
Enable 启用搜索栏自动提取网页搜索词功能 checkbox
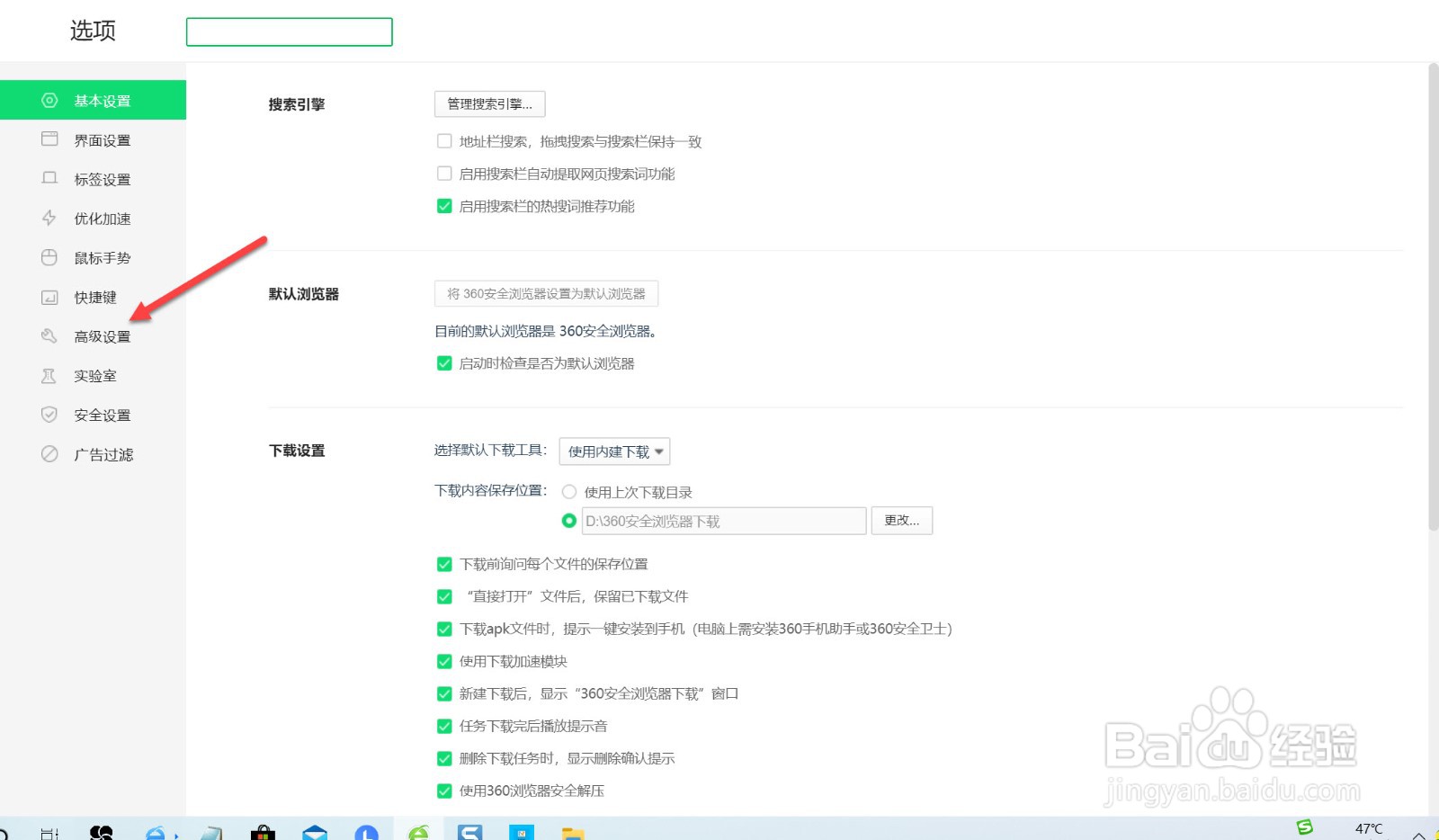pos(444,174)
